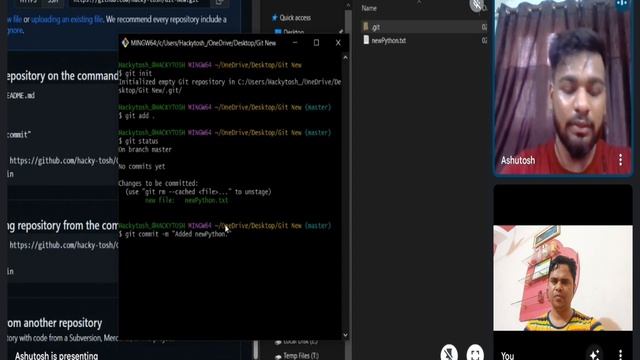
Task: Click the Quick access star icon
Action: pos(275,18)
